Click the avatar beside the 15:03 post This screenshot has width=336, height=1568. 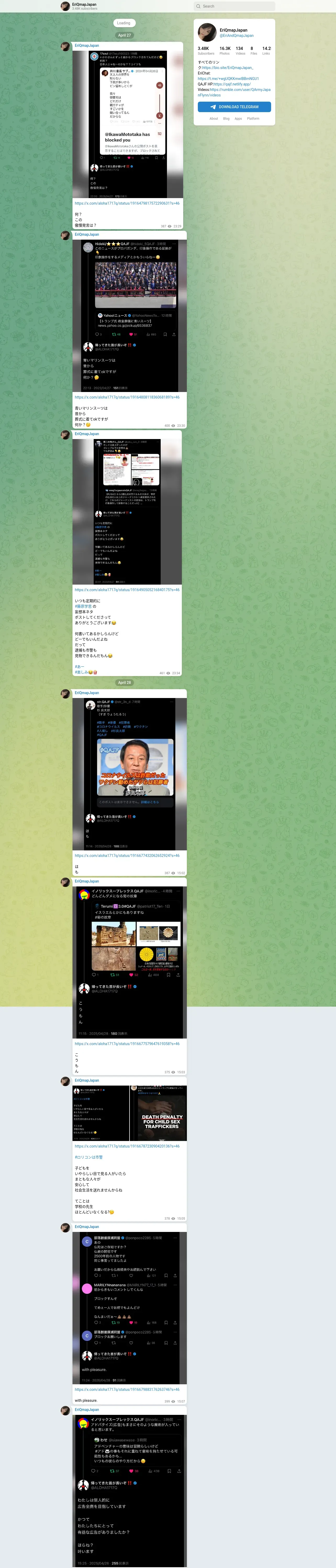point(65,882)
